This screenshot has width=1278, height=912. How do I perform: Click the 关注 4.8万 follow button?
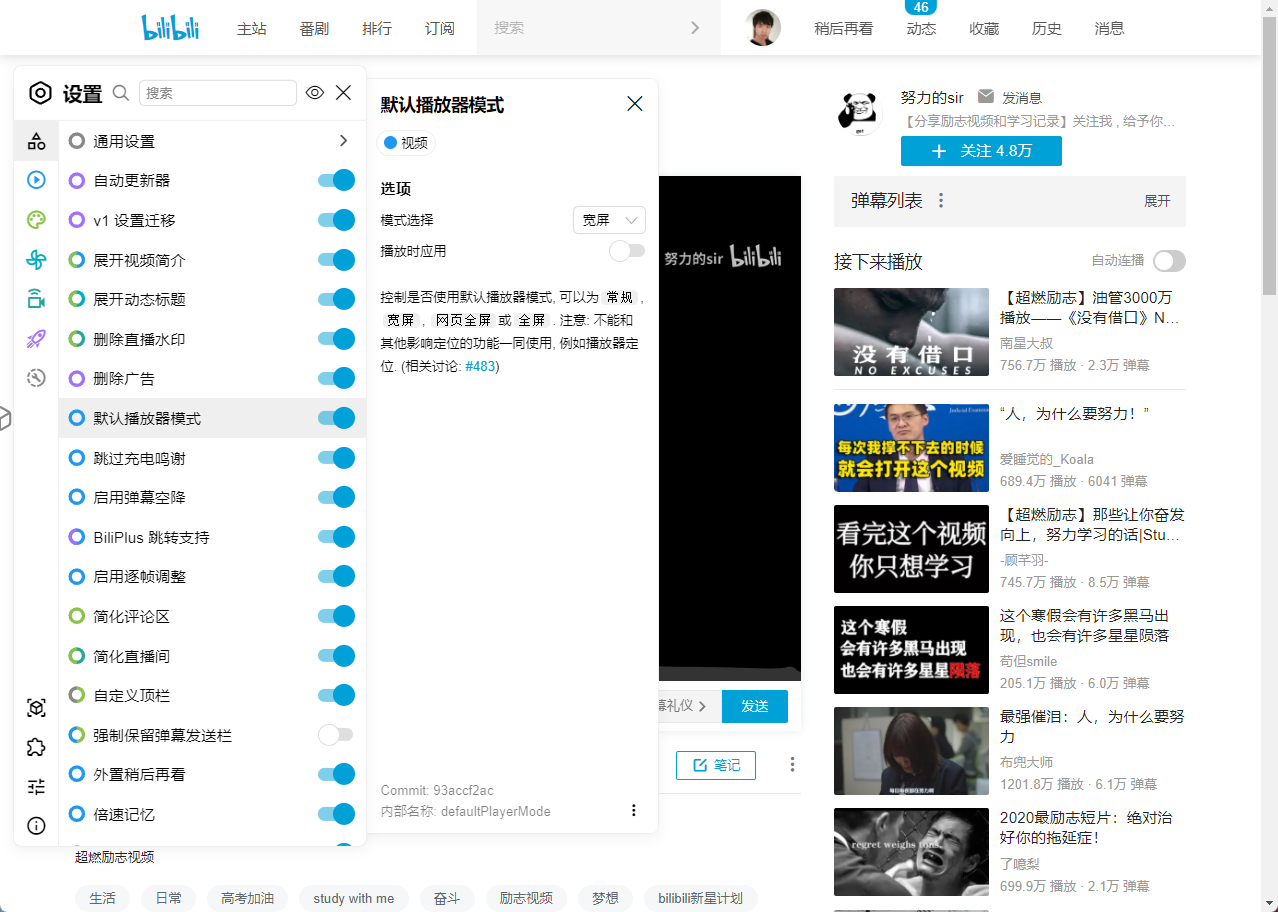[x=981, y=150]
